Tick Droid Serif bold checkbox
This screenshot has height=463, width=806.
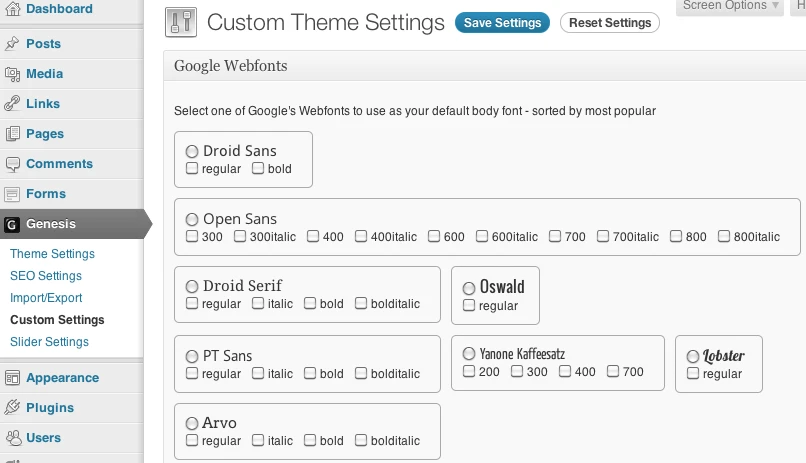pyautogui.click(x=310, y=303)
